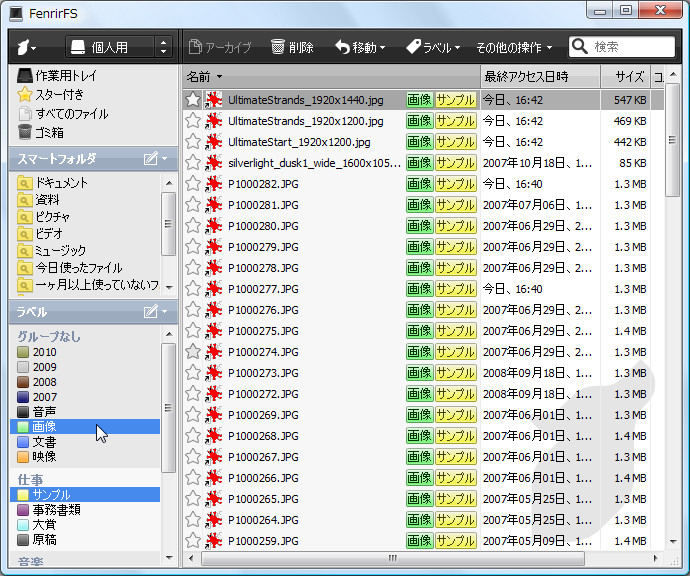Open the FenrirFS fox logo menu
690x576 pixels.
point(26,47)
